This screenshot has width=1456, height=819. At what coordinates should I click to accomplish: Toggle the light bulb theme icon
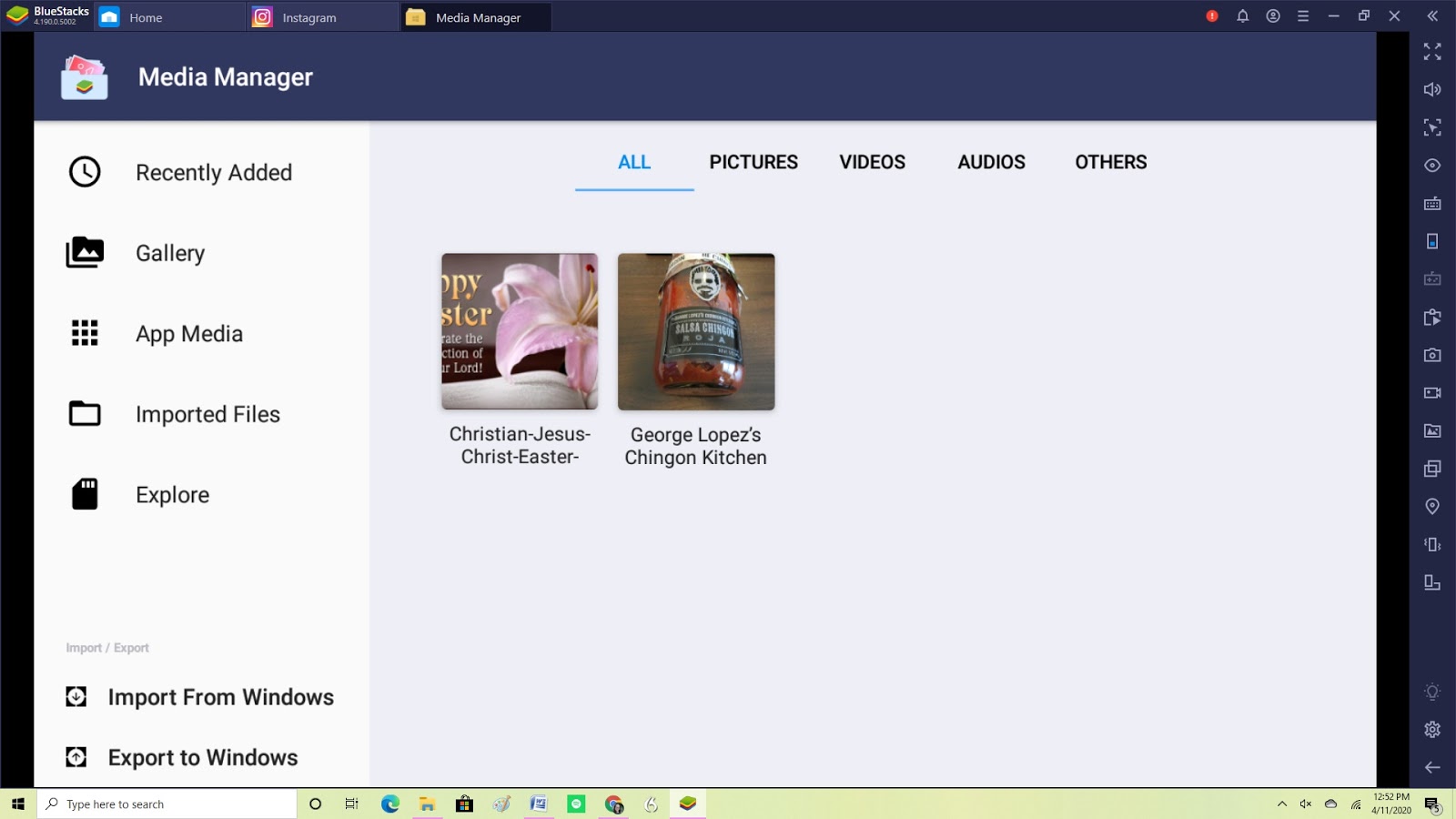tap(1432, 692)
